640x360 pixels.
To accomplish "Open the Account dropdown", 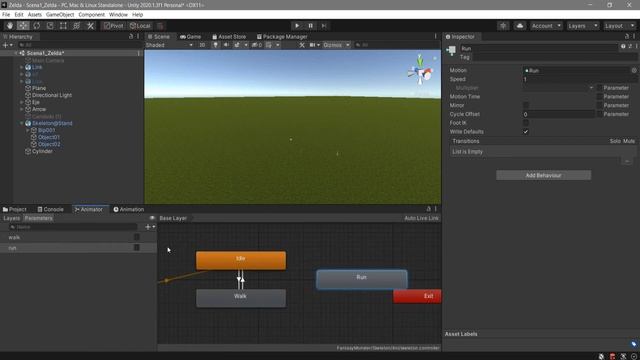I will pyautogui.click(x=546, y=26).
